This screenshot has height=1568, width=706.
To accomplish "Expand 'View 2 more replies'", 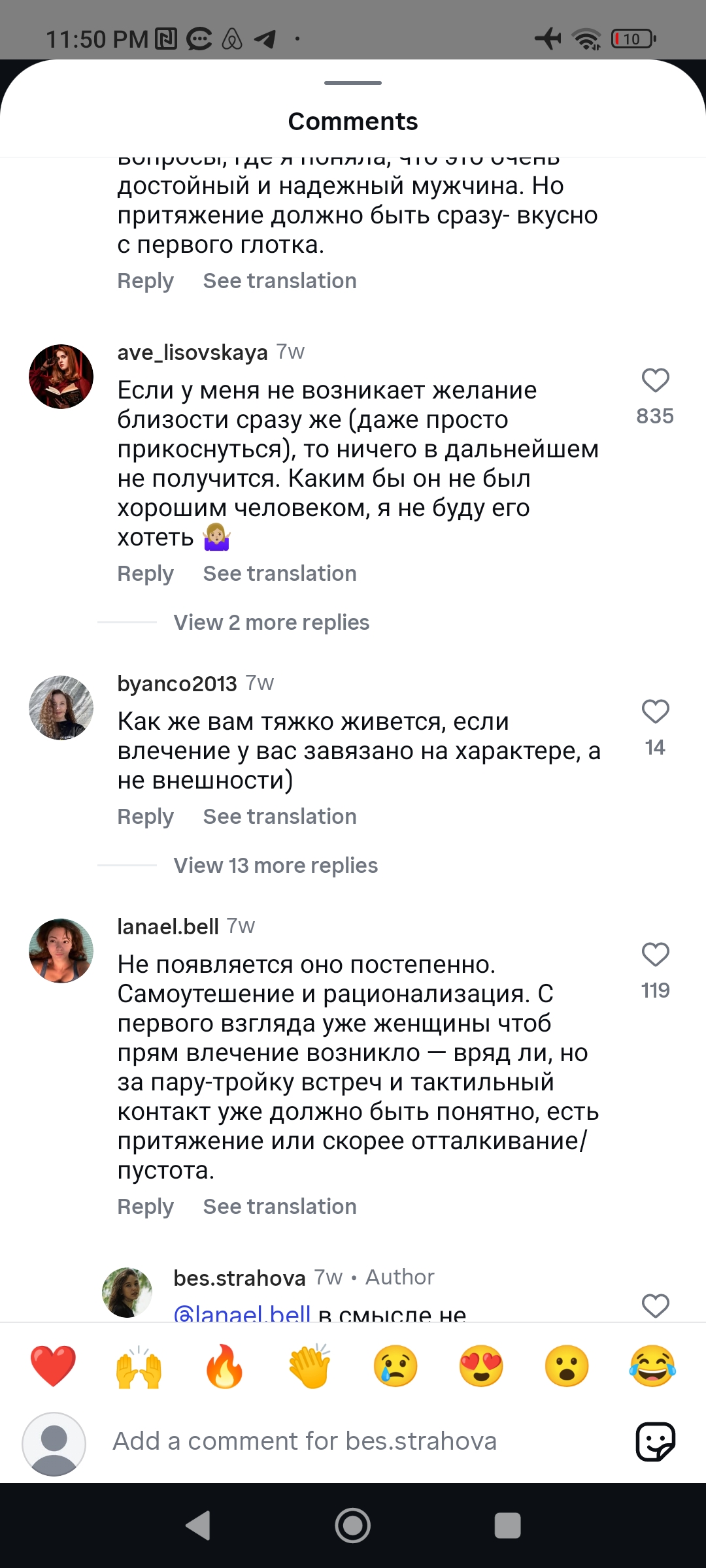I will tap(271, 623).
